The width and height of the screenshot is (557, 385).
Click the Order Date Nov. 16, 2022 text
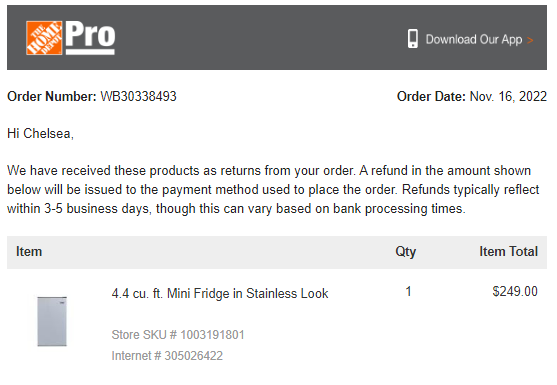[472, 96]
